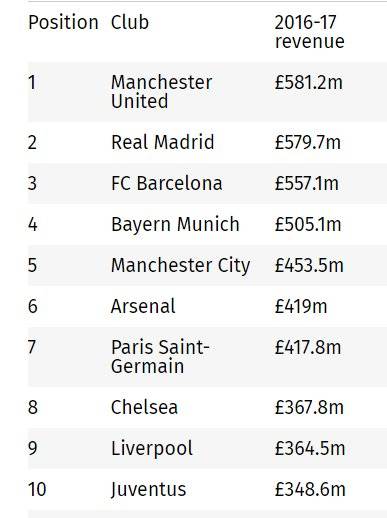Click the £557.1m revenue cell

(x=306, y=183)
